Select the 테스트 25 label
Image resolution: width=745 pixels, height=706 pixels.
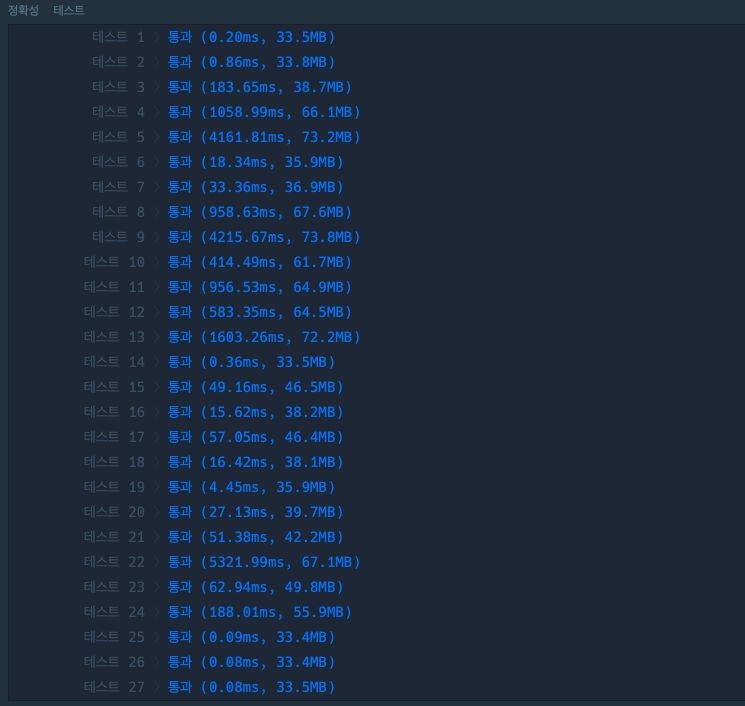point(114,637)
